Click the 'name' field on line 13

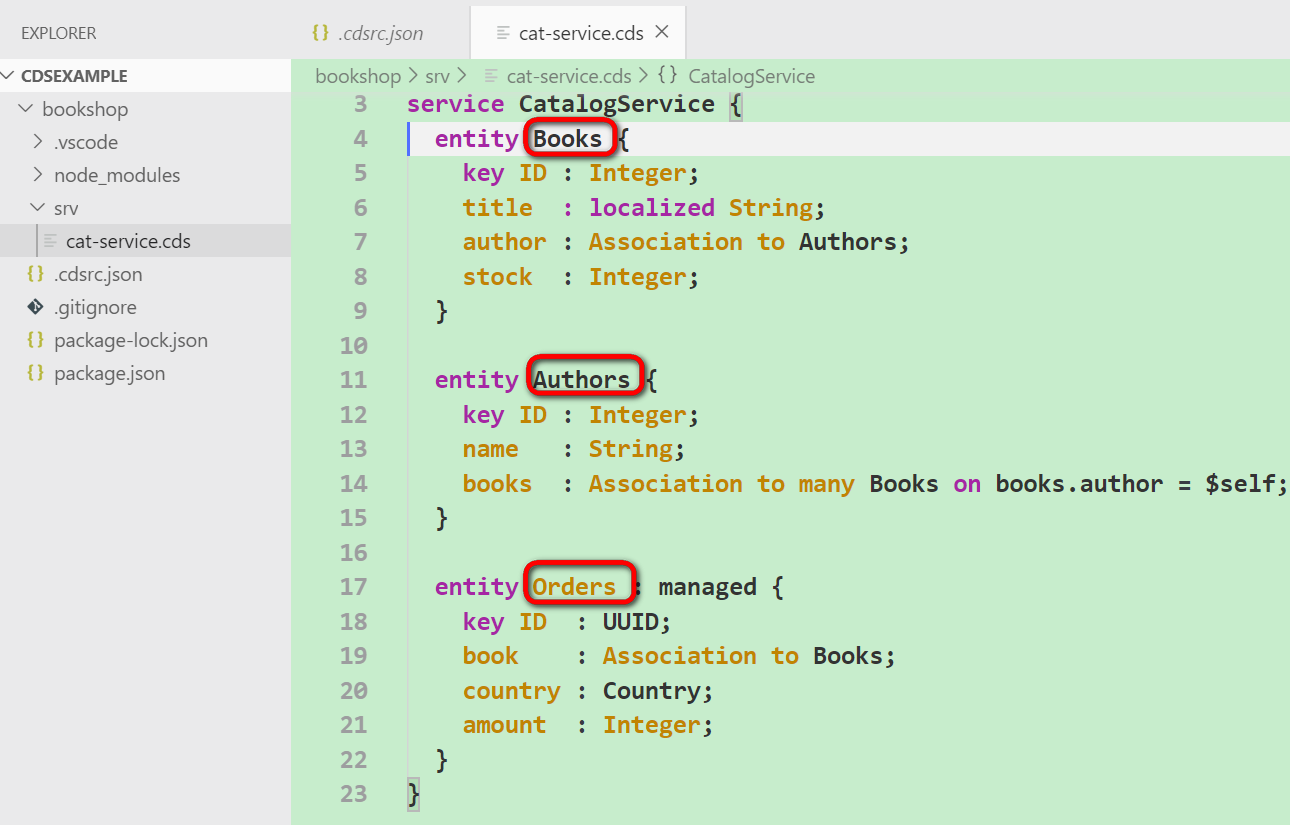(x=491, y=449)
